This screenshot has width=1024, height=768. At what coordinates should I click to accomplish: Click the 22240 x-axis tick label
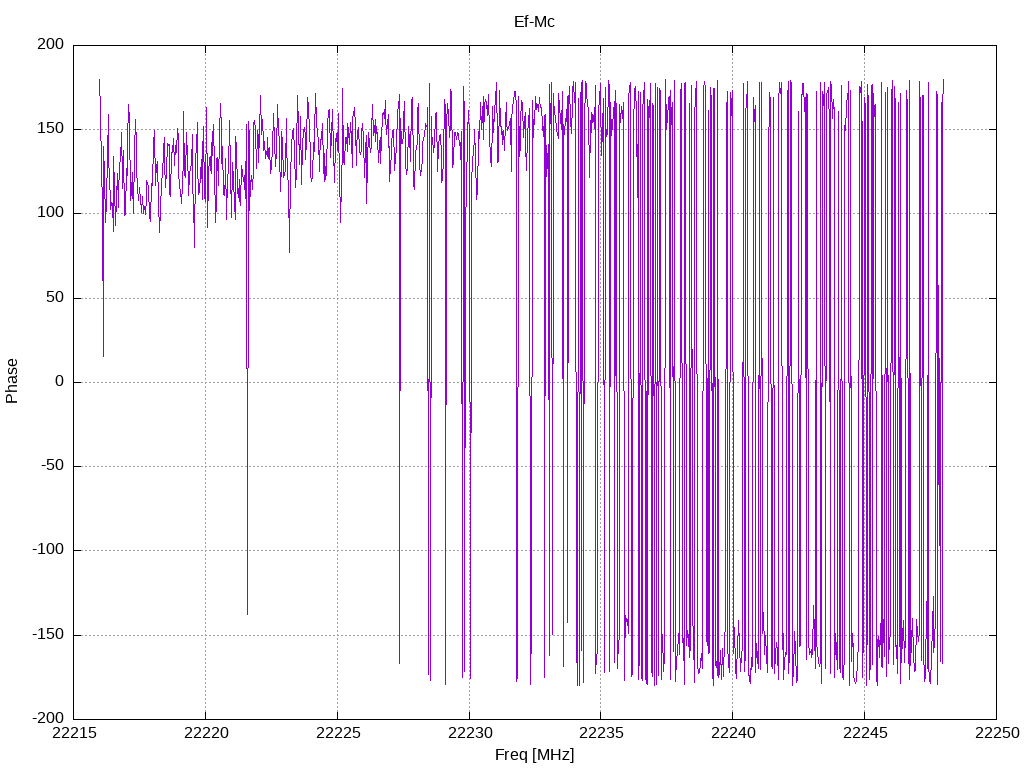(733, 733)
